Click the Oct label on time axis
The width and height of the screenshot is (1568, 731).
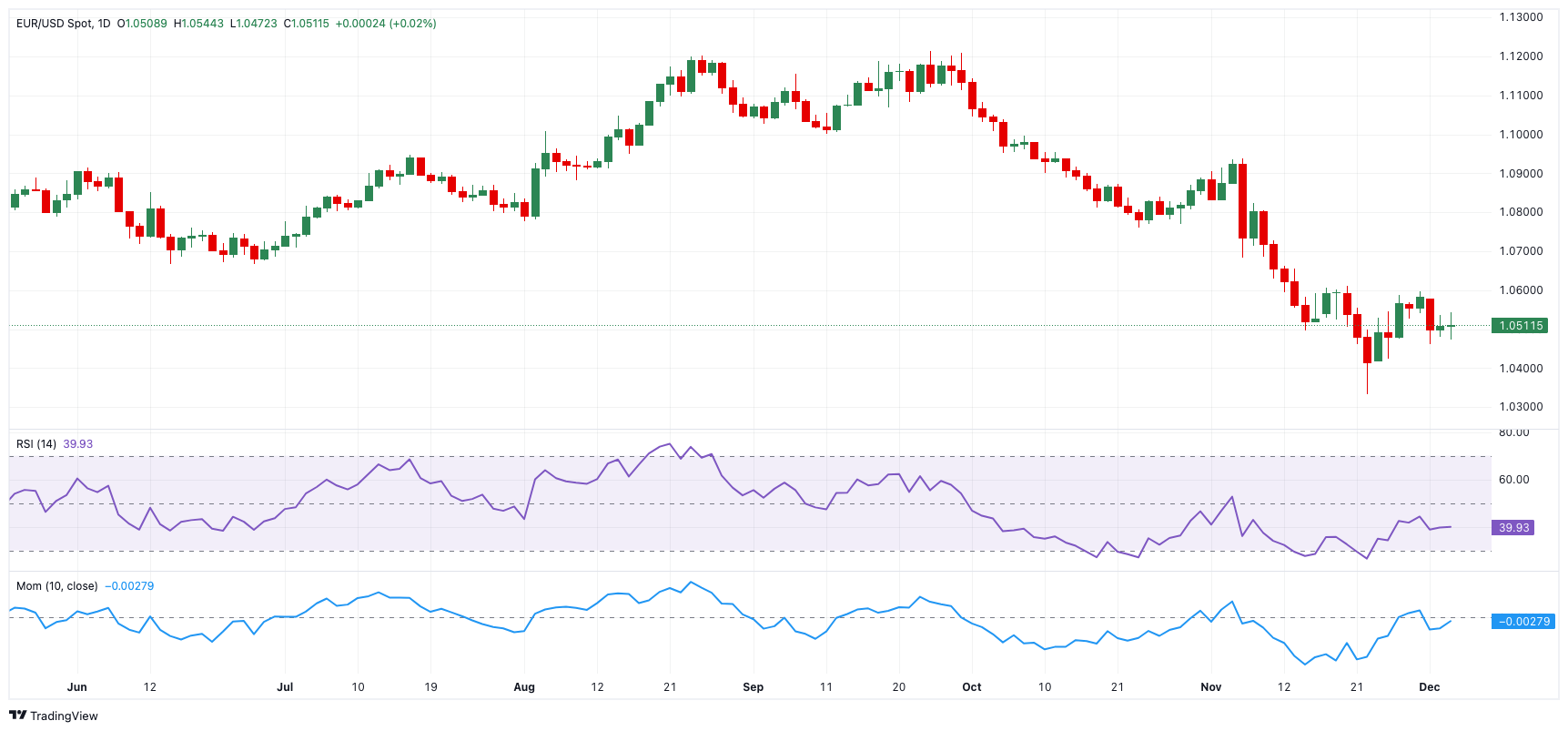tap(972, 687)
